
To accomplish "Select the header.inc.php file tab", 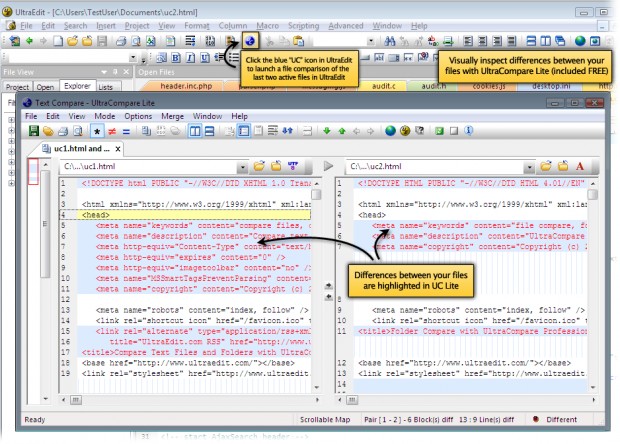I will click(x=186, y=86).
